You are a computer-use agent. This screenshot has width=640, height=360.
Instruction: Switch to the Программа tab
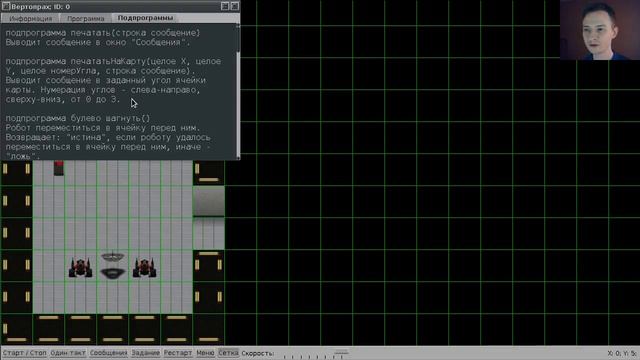[86, 18]
